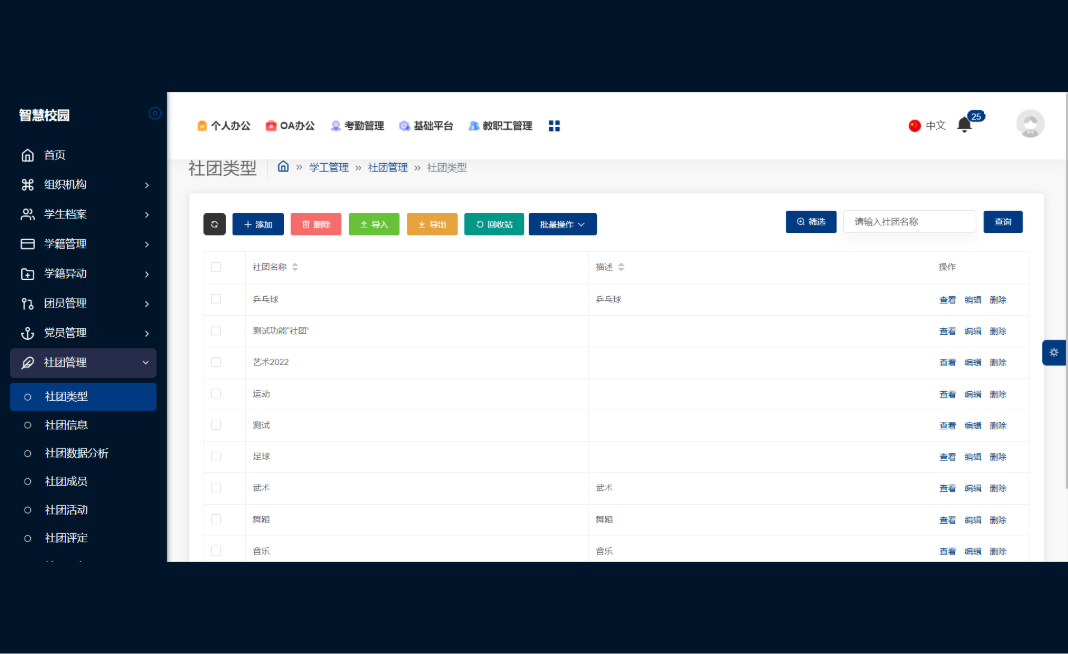Screen dimensions: 1068x654
Task: Click 编辑 link in the 艺术2022 row
Action: pos(973,362)
